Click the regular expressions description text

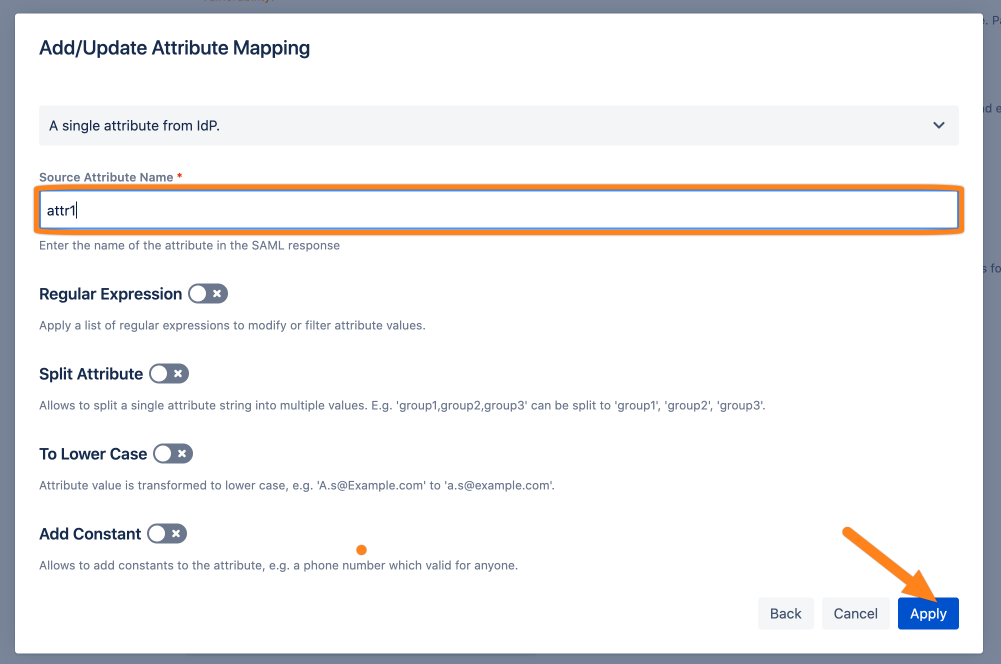coord(232,325)
